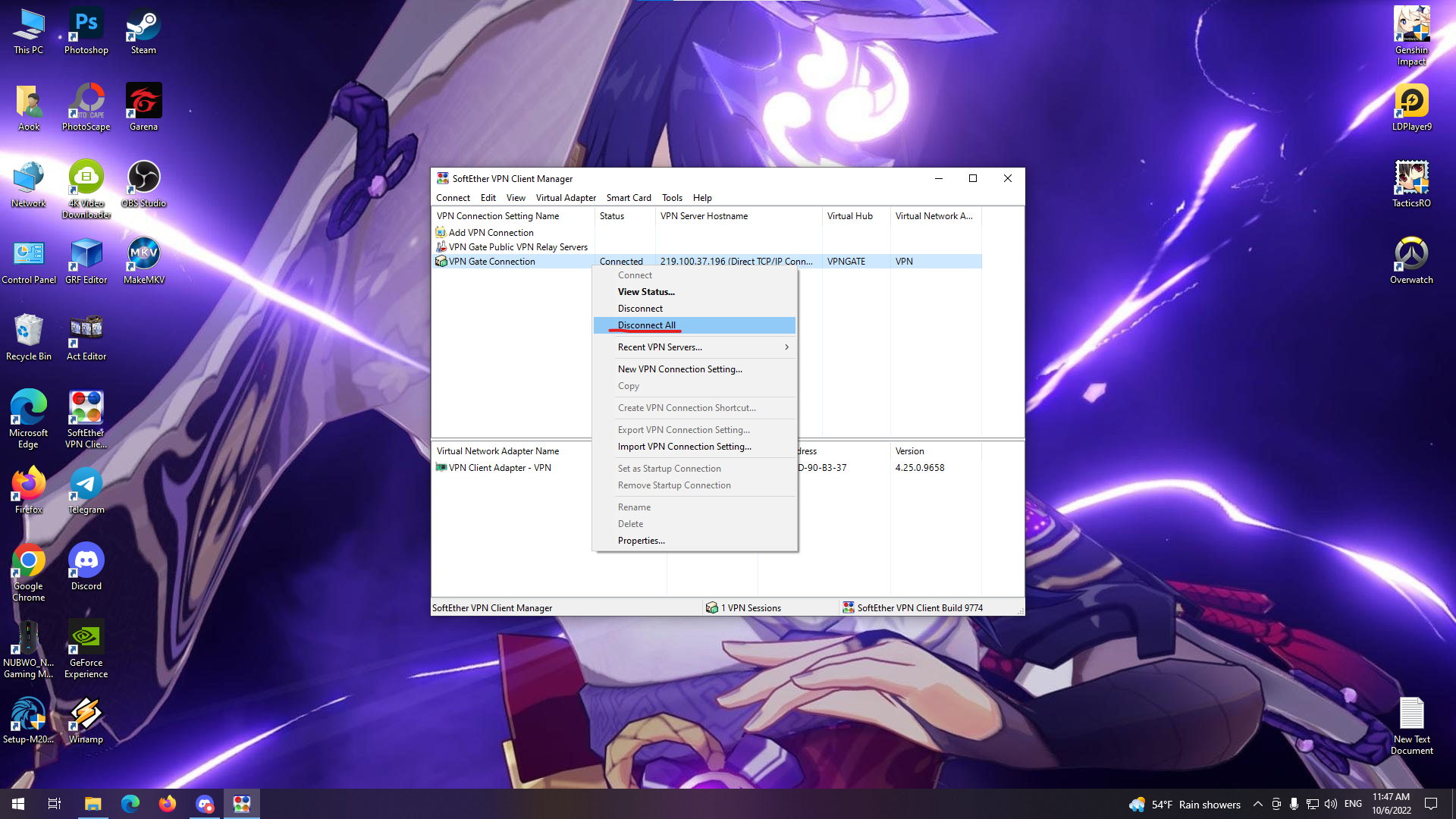Open the Tools menu

tap(672, 198)
